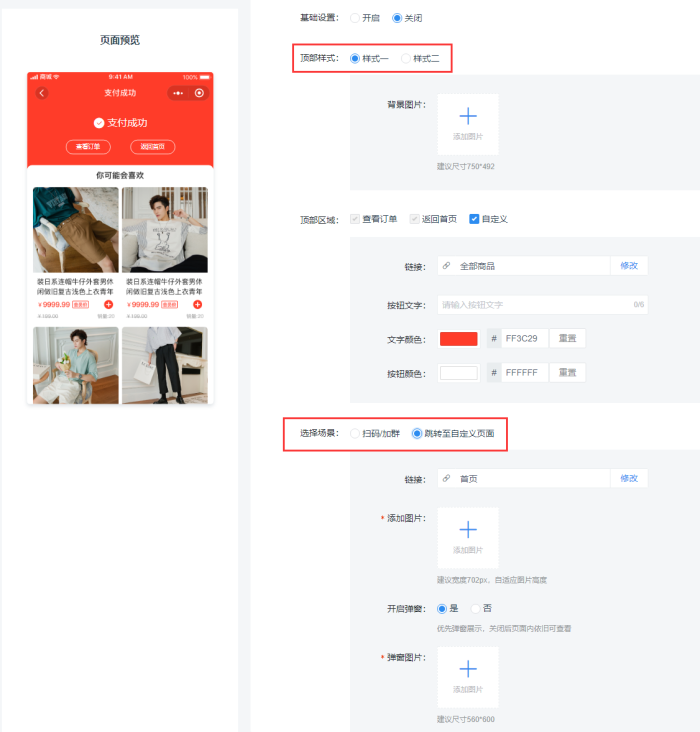
Task: Click the link icon beside 首页
Action: coord(446,479)
